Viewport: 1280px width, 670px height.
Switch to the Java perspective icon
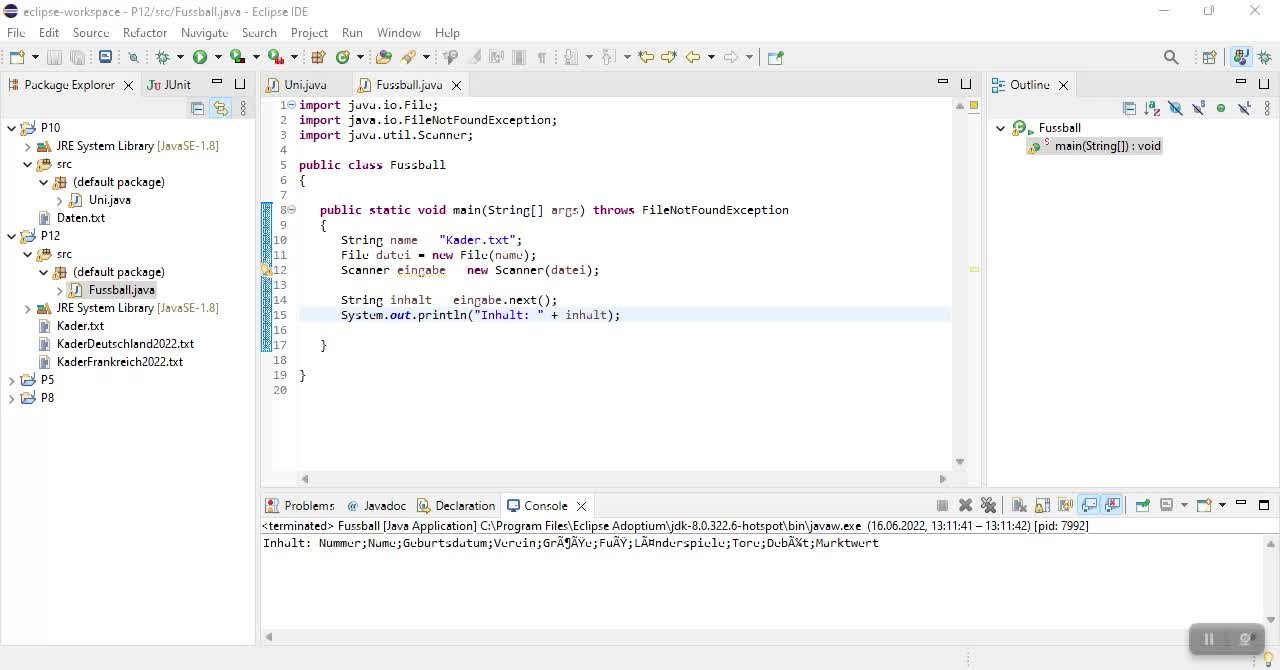[1242, 57]
